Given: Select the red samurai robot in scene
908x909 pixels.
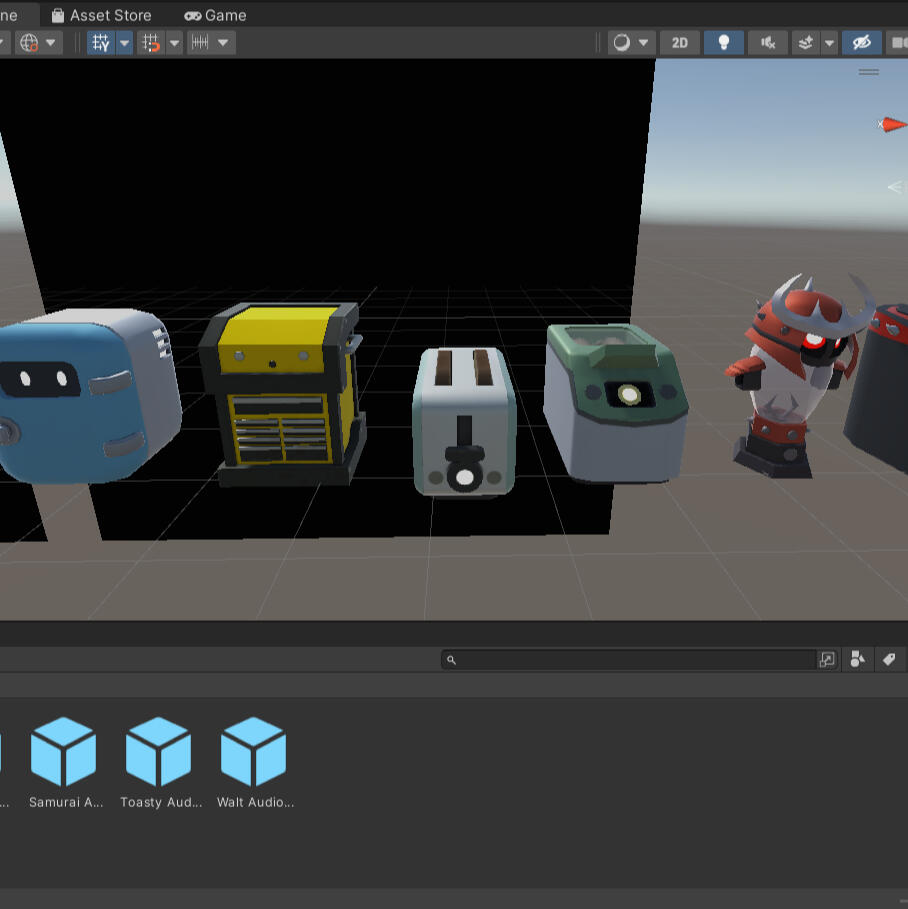Looking at the screenshot, I should click(x=794, y=377).
